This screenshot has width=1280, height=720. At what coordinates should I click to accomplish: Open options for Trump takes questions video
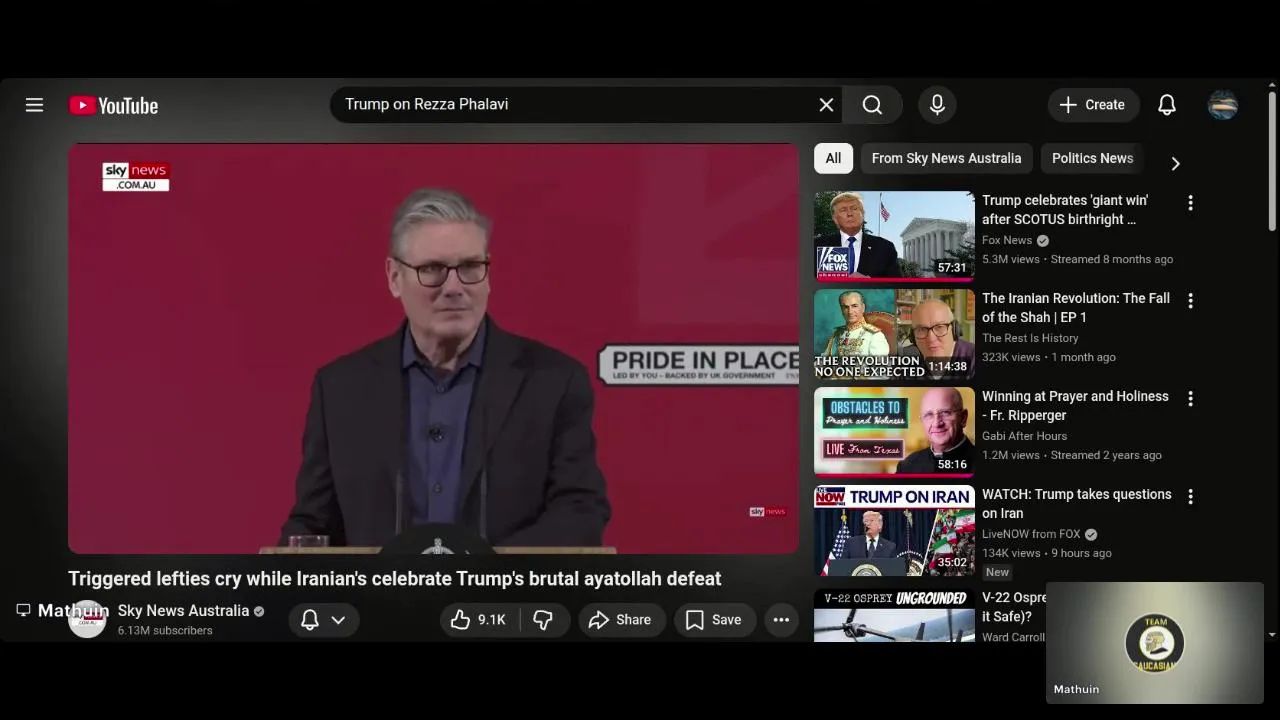[x=1190, y=497]
